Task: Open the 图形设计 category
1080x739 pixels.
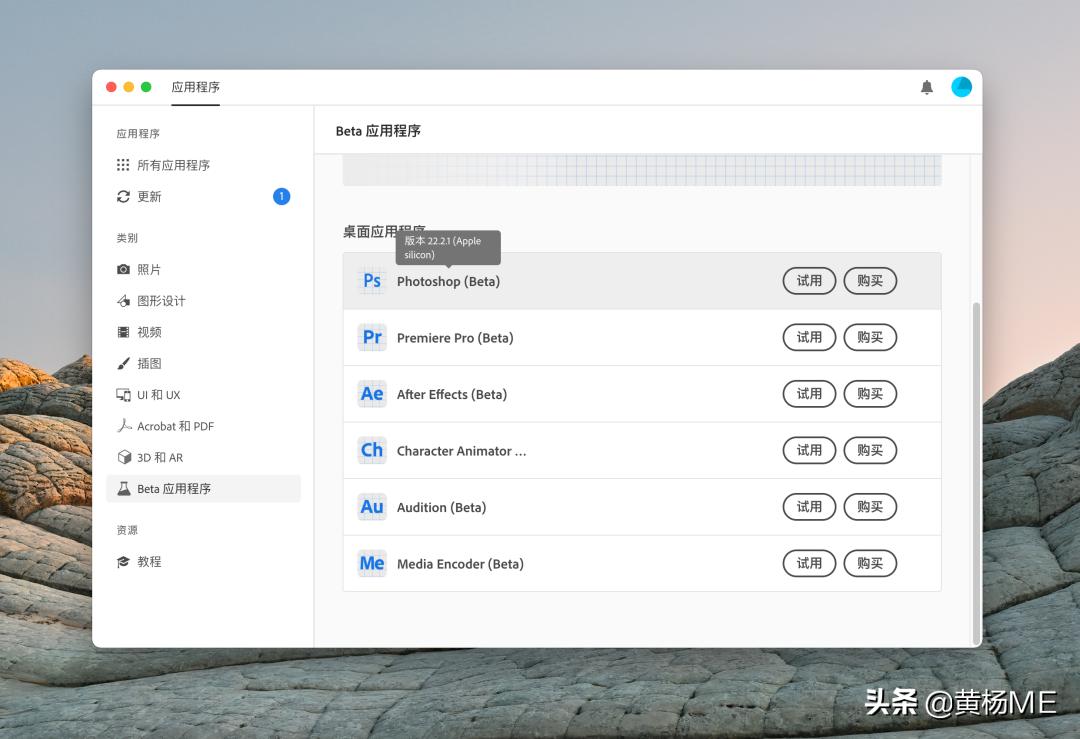Action: tap(161, 301)
